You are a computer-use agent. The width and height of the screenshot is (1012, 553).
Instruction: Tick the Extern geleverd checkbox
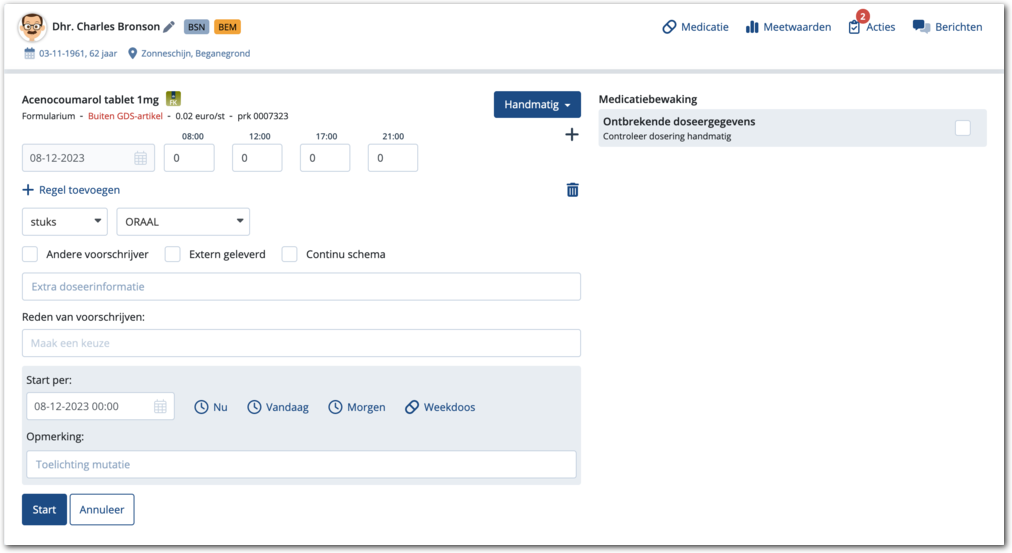[x=173, y=254]
